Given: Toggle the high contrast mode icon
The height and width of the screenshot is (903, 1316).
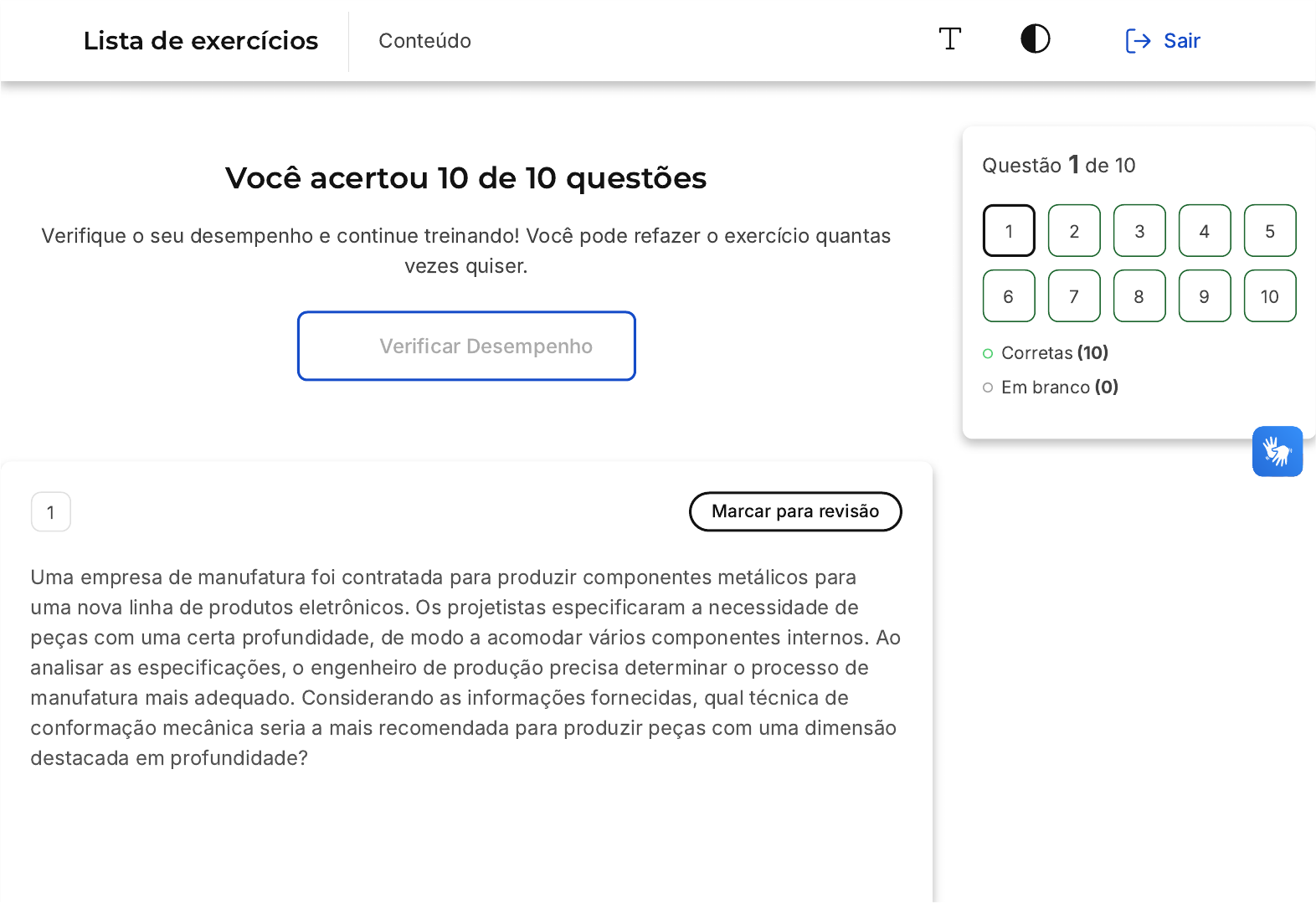Looking at the screenshot, I should coord(1036,39).
